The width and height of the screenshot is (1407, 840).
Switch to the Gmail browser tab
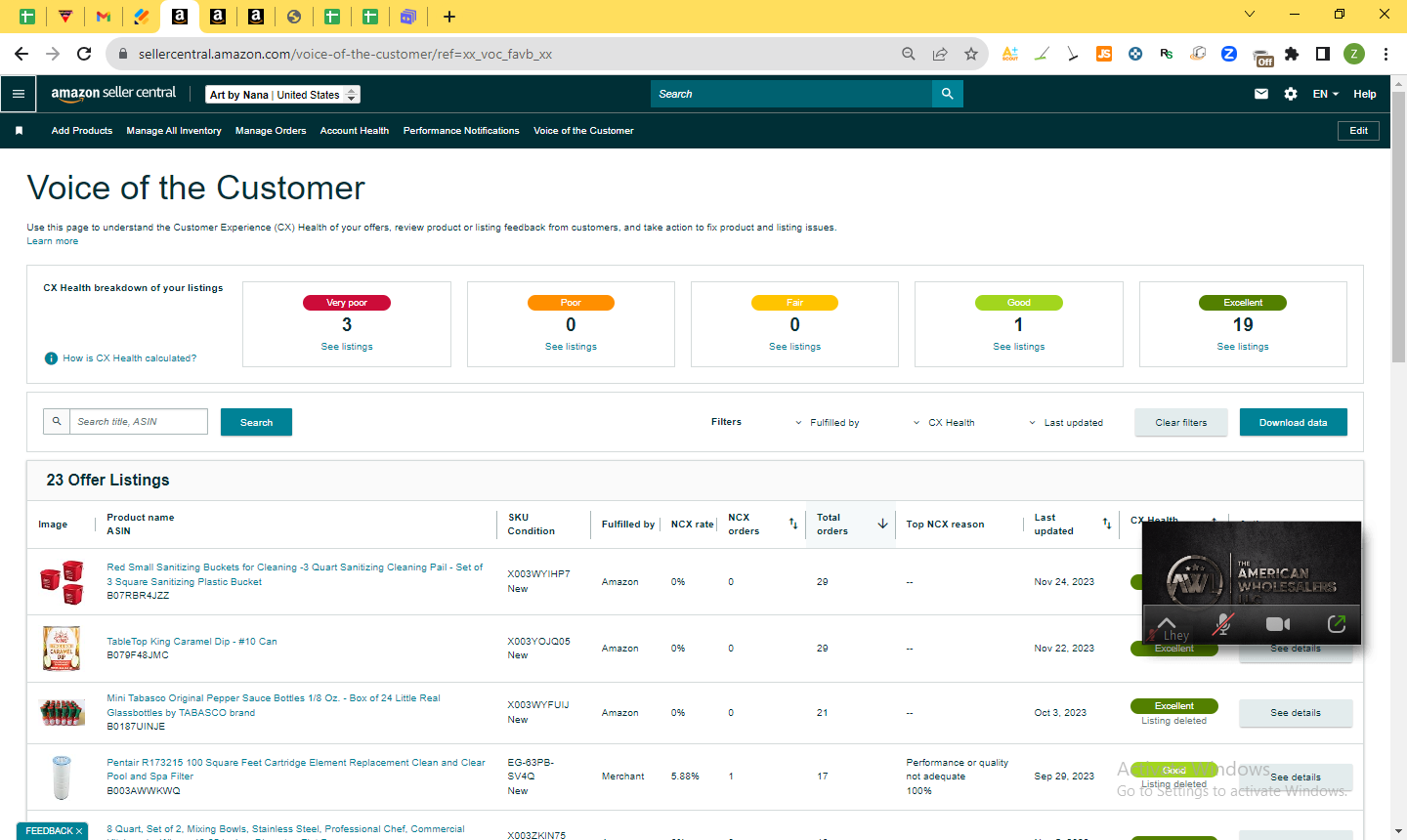[103, 17]
